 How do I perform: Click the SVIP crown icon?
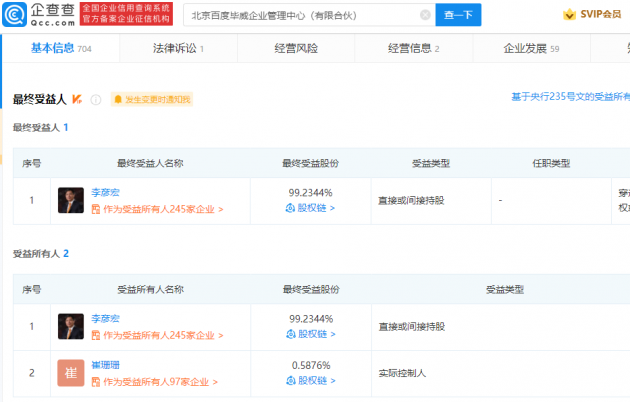[x=569, y=15]
